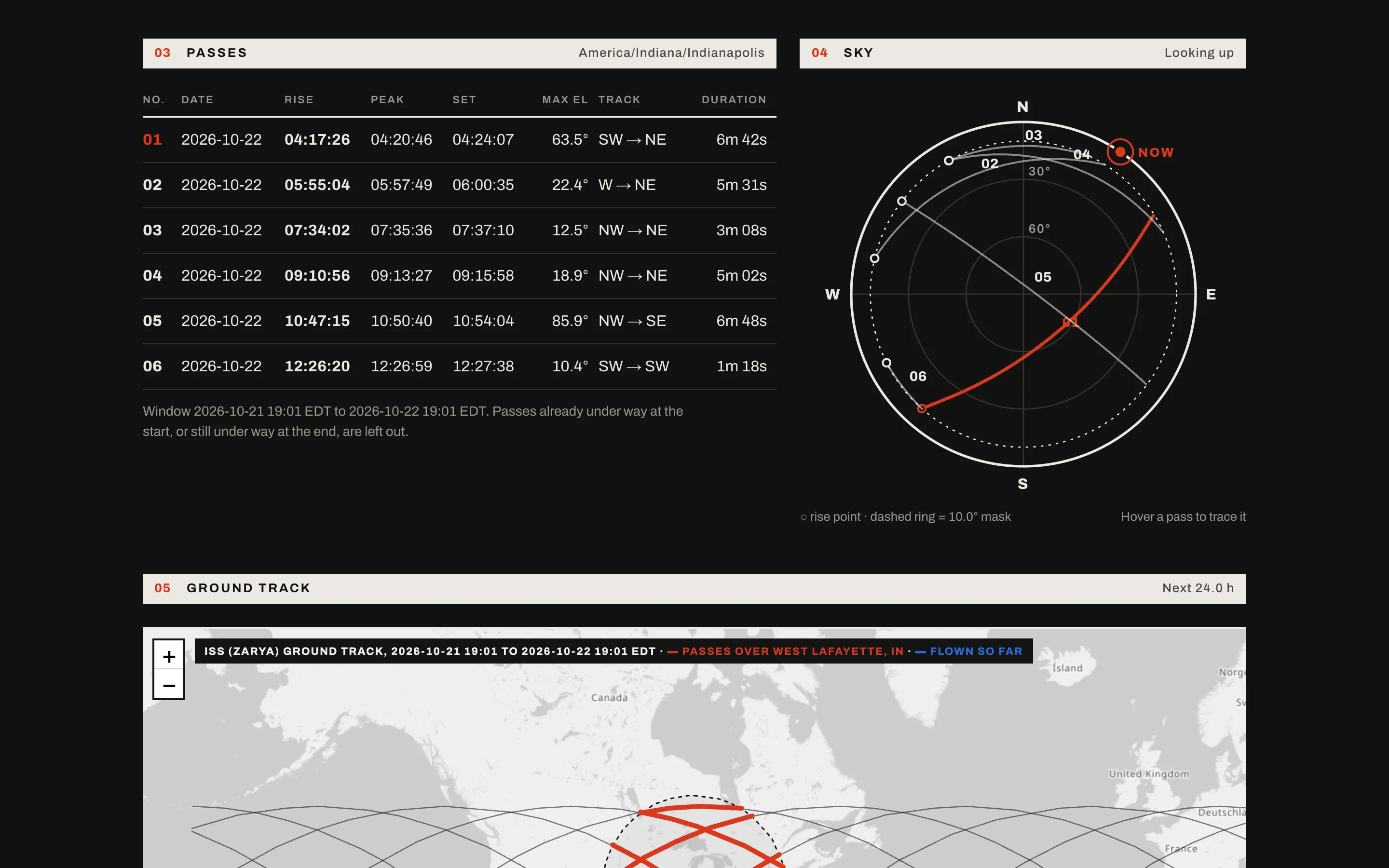The height and width of the screenshot is (868, 1389).
Task: Click the United Kingdom map label
Action: [1148, 774]
